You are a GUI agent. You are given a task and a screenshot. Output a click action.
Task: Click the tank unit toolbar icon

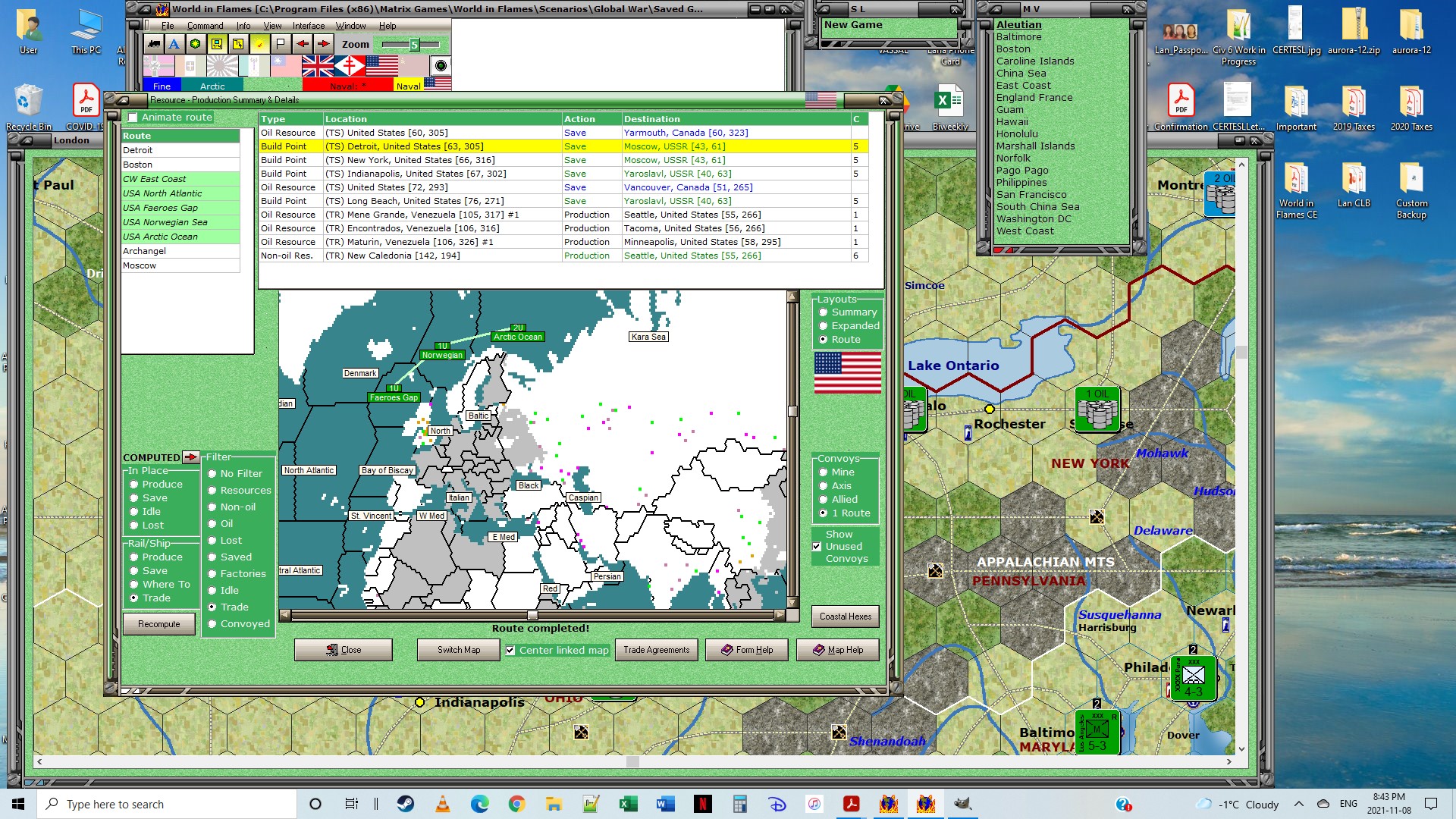(x=154, y=44)
